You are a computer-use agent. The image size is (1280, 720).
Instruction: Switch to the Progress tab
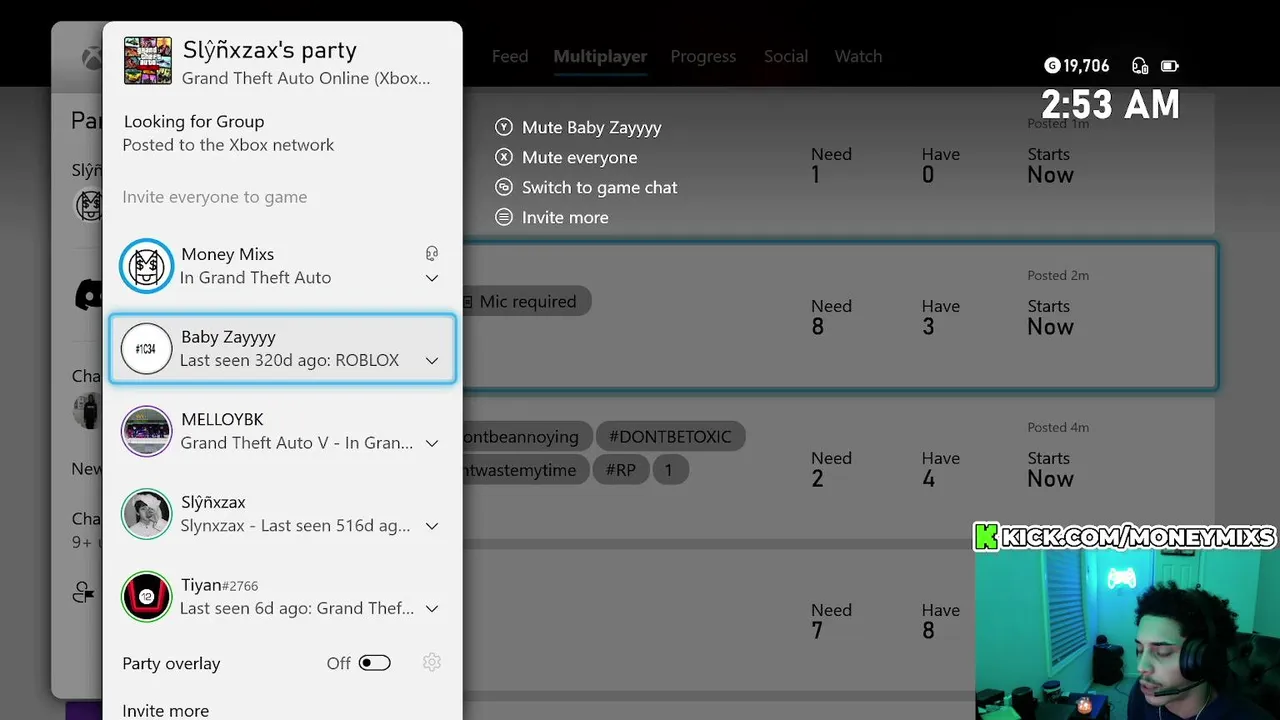click(703, 56)
